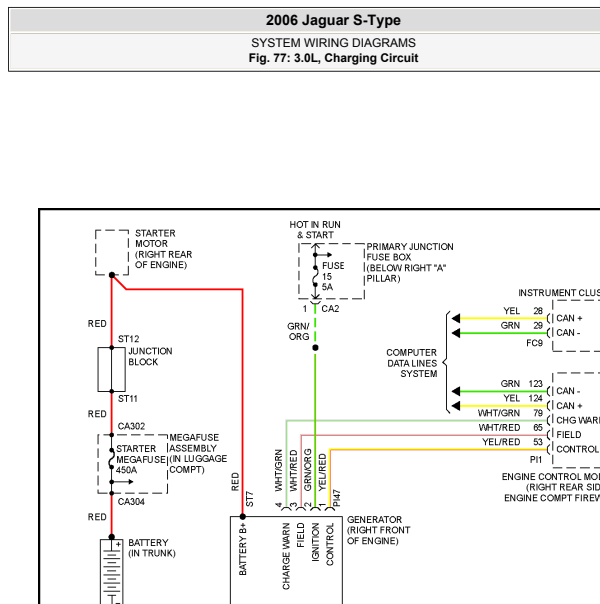
Task: Select pin number "123" on GRN wire
Action: tap(535, 384)
